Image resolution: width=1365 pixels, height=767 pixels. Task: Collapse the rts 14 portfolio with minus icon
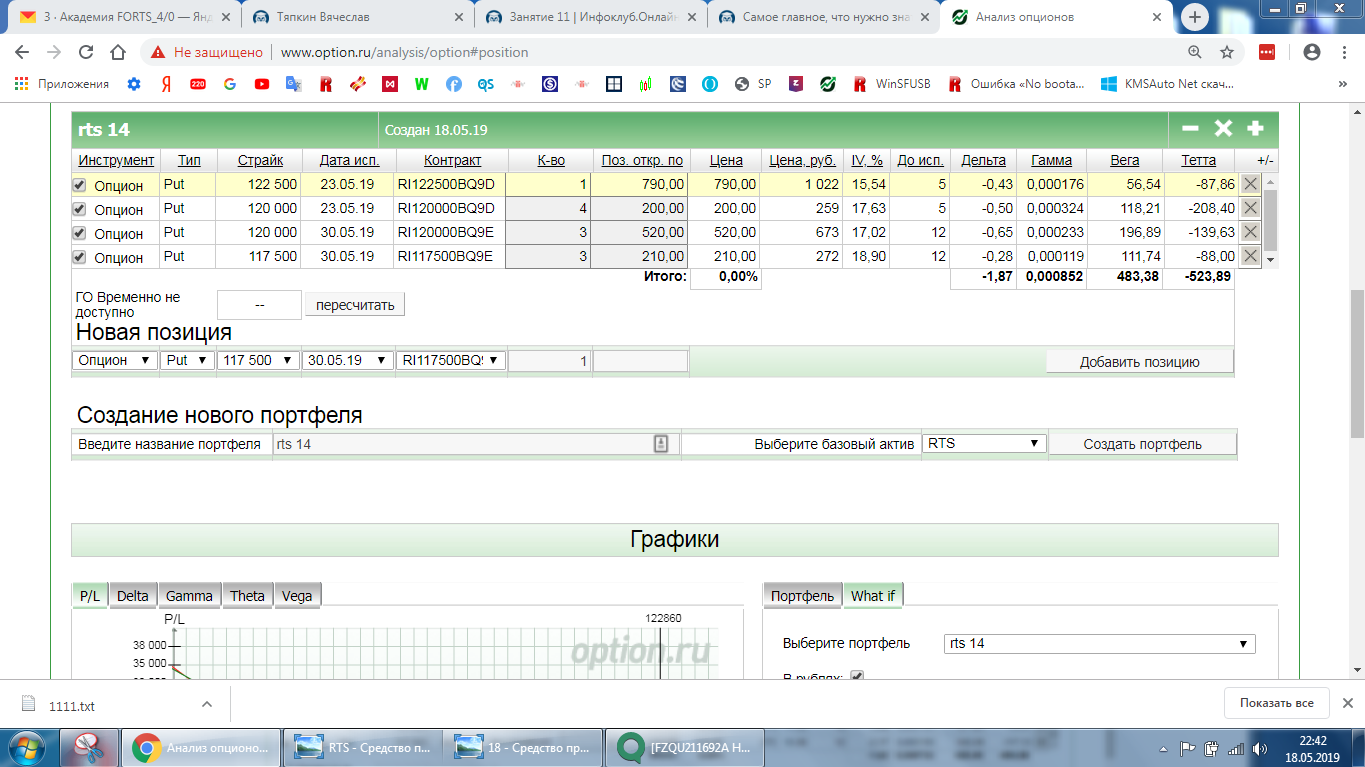point(1190,128)
